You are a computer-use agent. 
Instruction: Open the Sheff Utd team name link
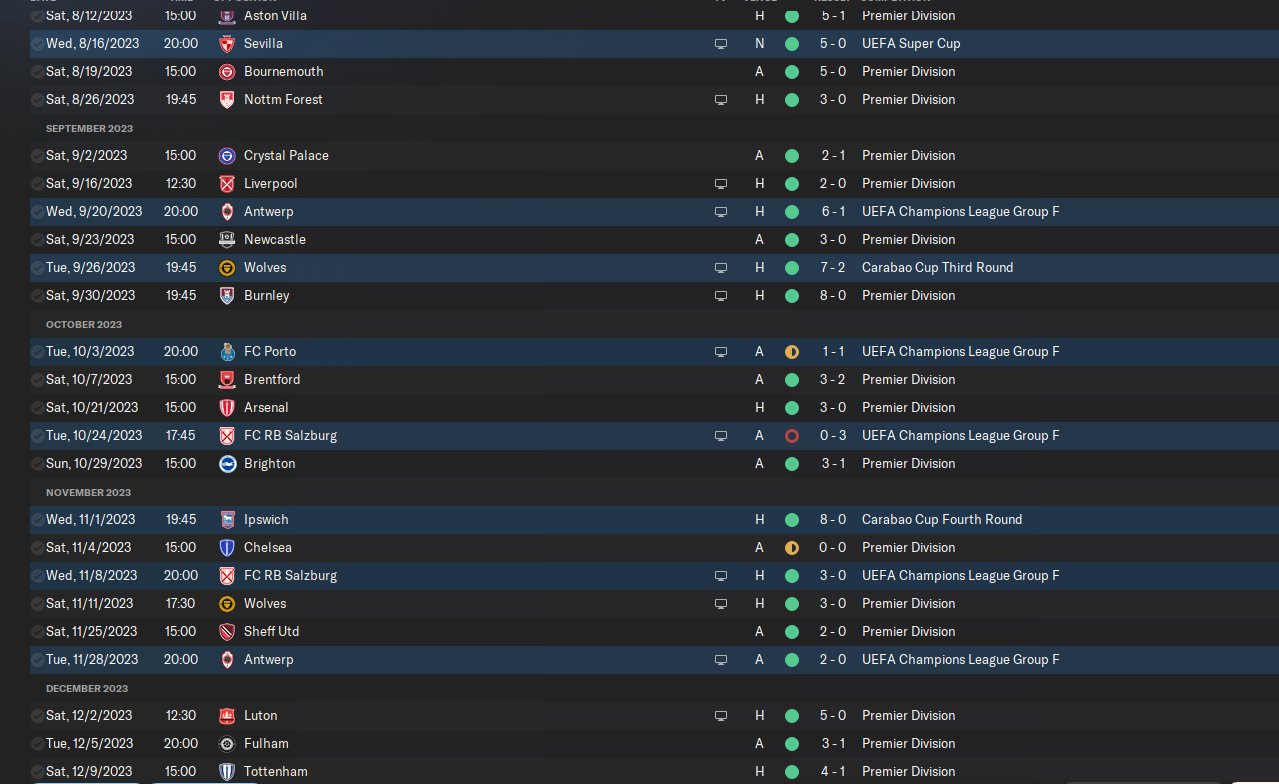[272, 632]
